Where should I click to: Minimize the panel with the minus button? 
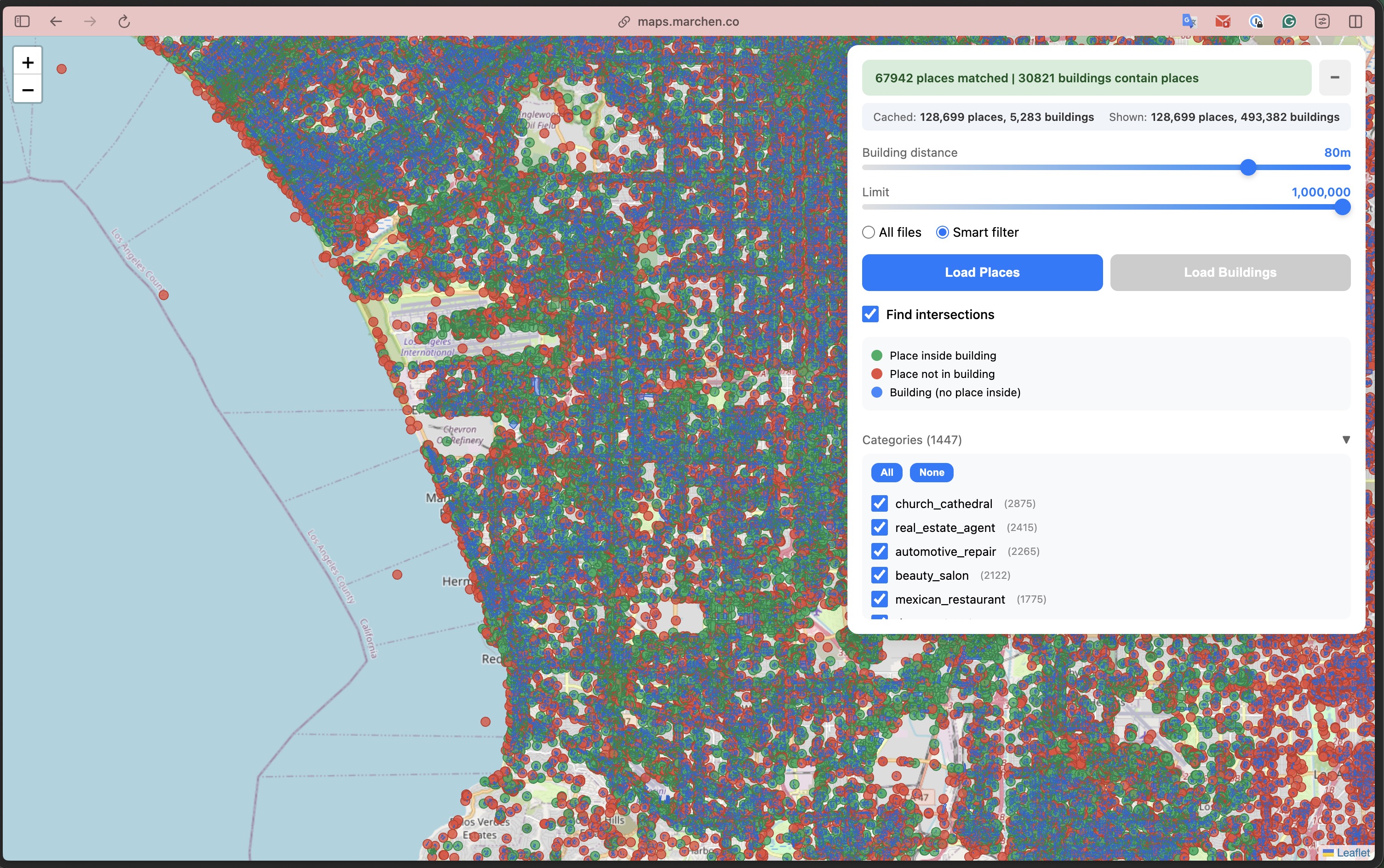[x=1335, y=78]
